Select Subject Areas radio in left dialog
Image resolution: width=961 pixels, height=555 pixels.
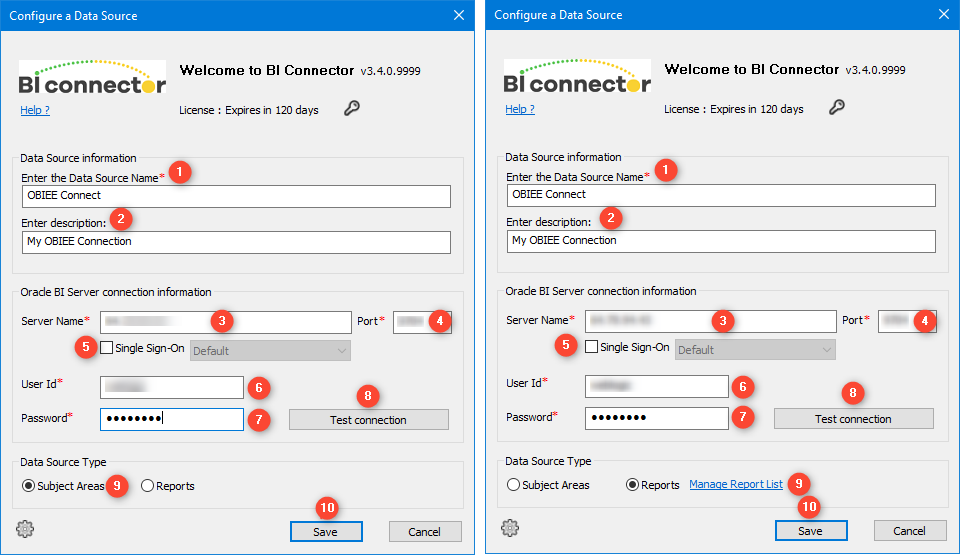coord(28,486)
